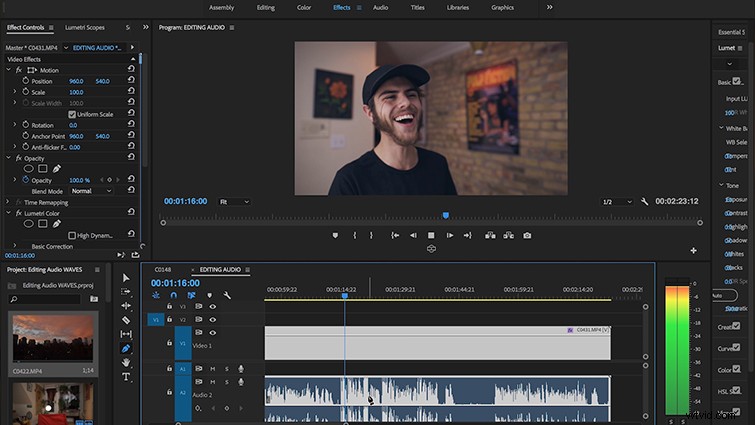Collapse the Motion effect section
Image resolution: width=755 pixels, height=425 pixels.
[9, 70]
